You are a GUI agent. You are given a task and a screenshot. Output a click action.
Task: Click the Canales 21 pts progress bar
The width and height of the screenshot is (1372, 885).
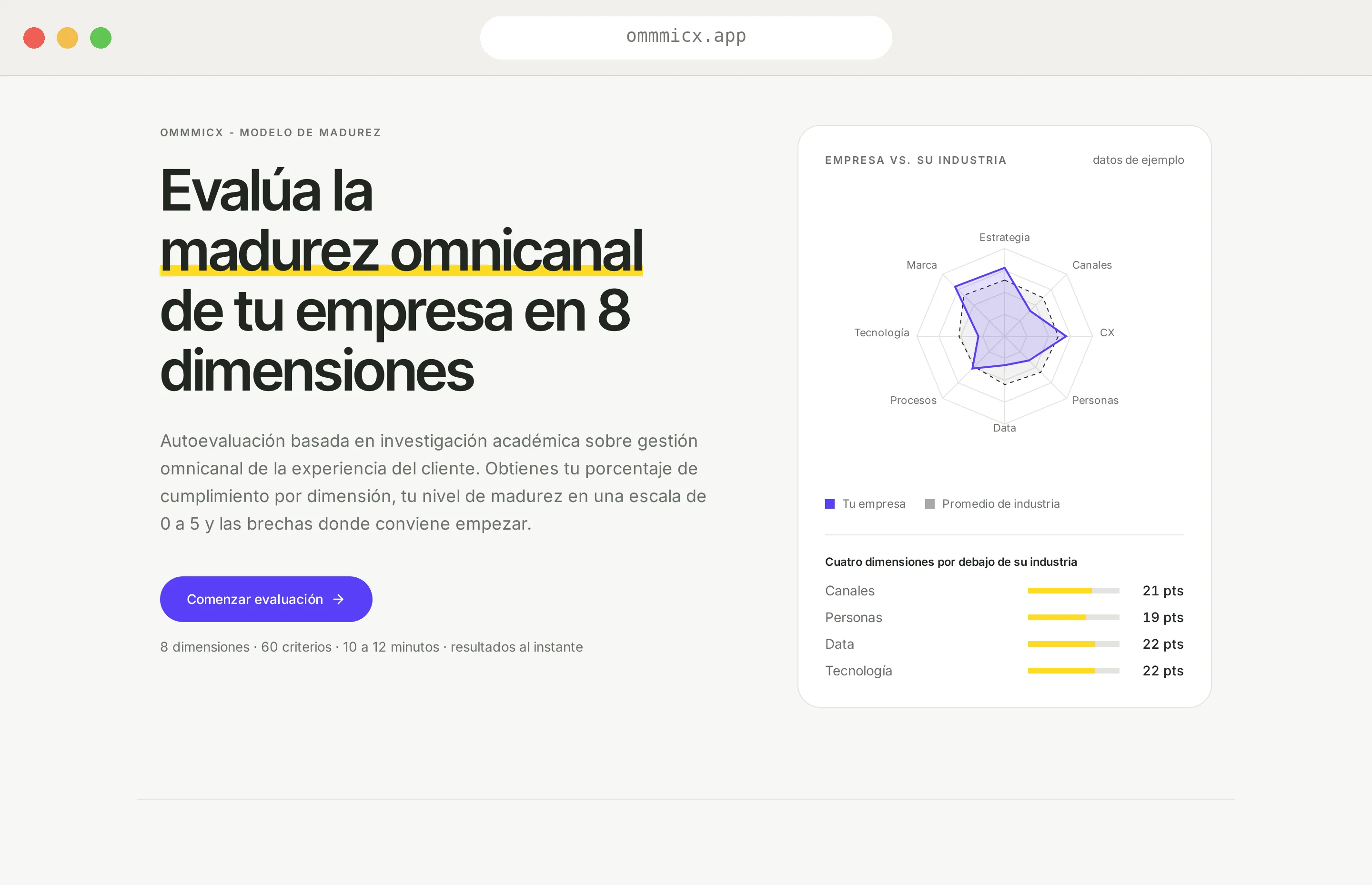pos(1073,591)
